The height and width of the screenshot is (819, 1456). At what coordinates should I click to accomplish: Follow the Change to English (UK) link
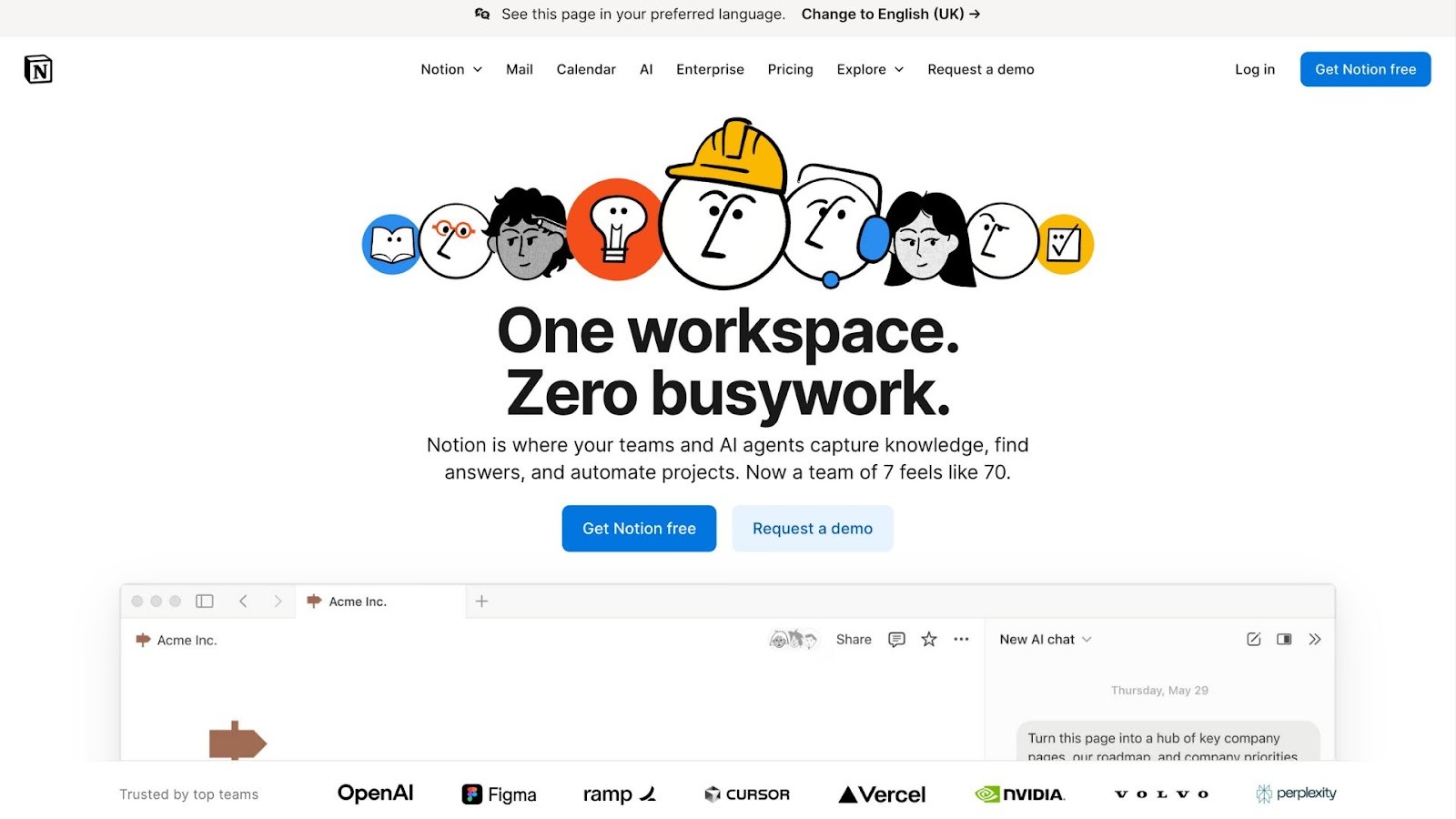(x=890, y=14)
